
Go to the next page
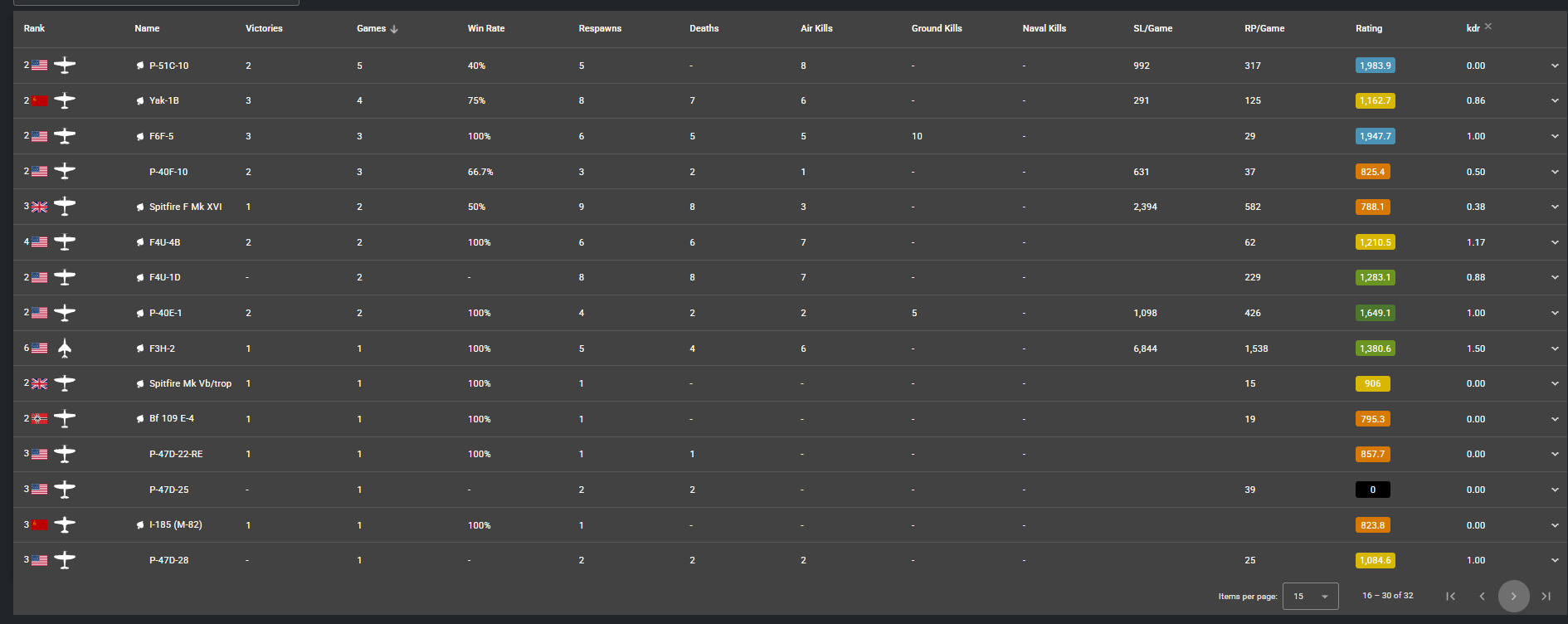click(x=1513, y=596)
